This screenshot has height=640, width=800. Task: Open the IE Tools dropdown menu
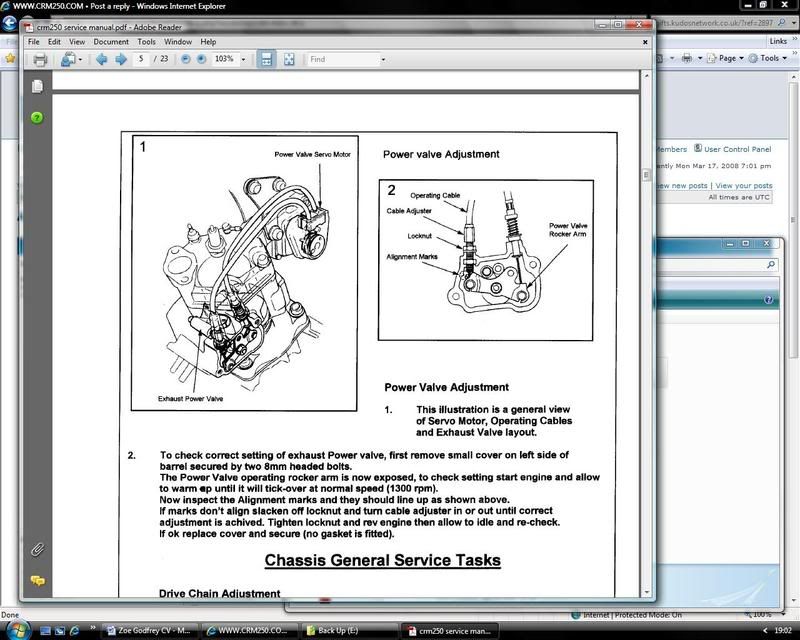[768, 58]
